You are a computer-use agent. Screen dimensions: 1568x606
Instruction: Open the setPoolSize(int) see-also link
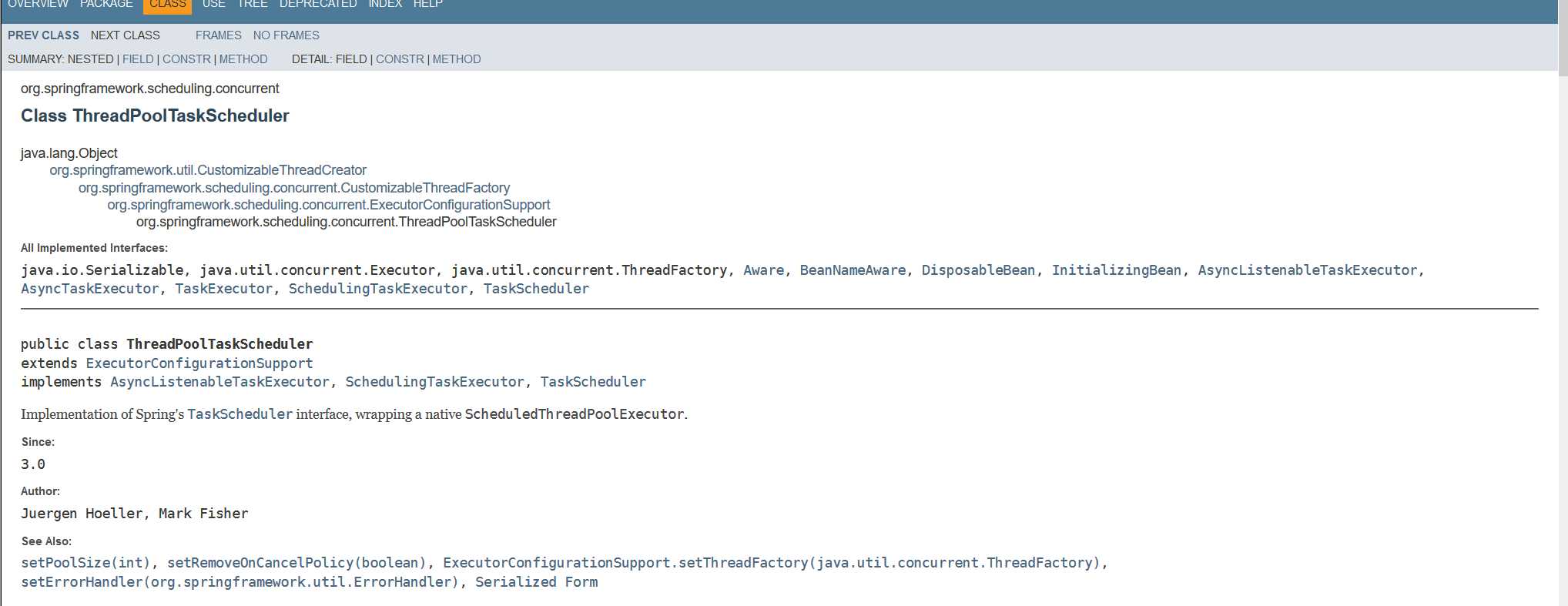pos(85,563)
